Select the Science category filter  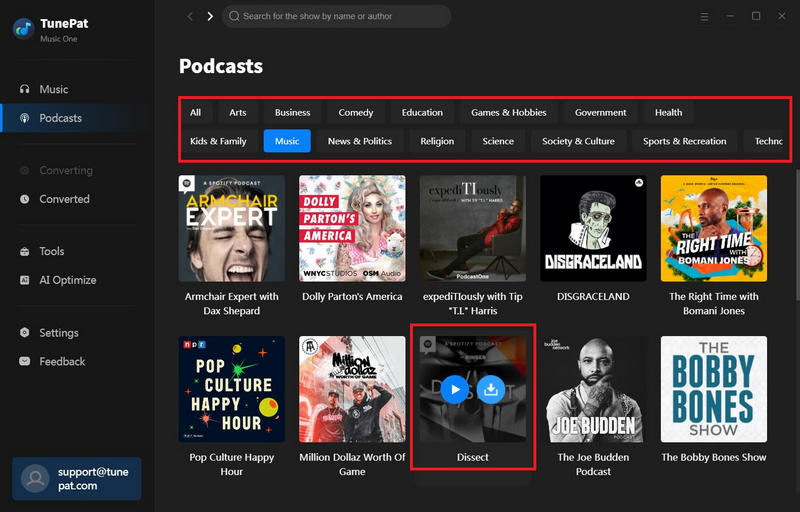point(498,141)
